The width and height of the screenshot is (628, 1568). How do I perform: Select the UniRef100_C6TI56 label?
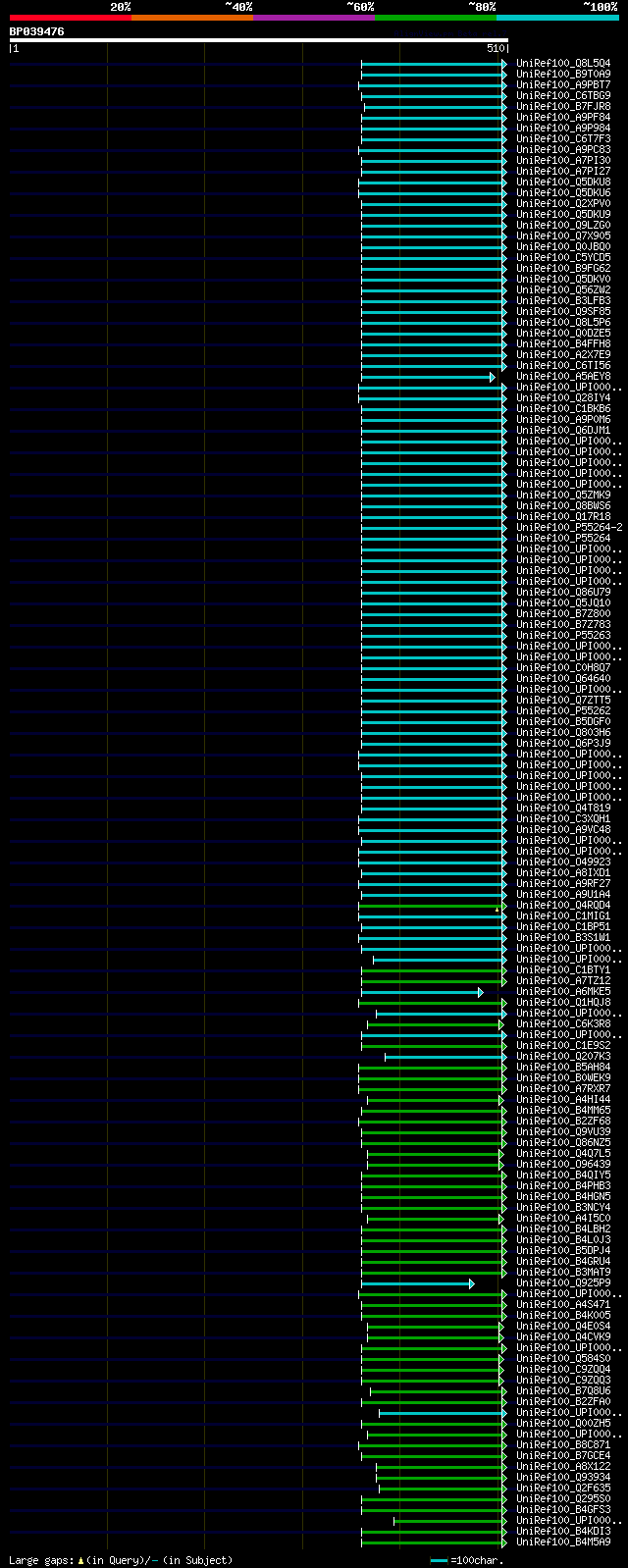coord(563,366)
